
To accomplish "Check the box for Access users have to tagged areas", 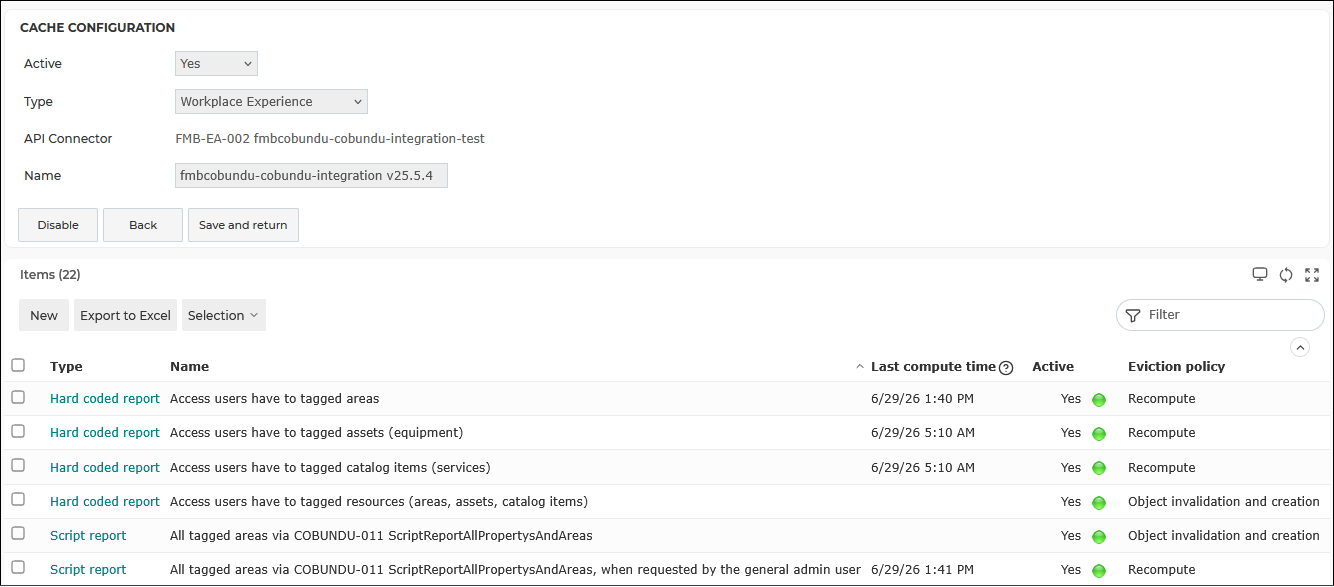I will pos(18,397).
